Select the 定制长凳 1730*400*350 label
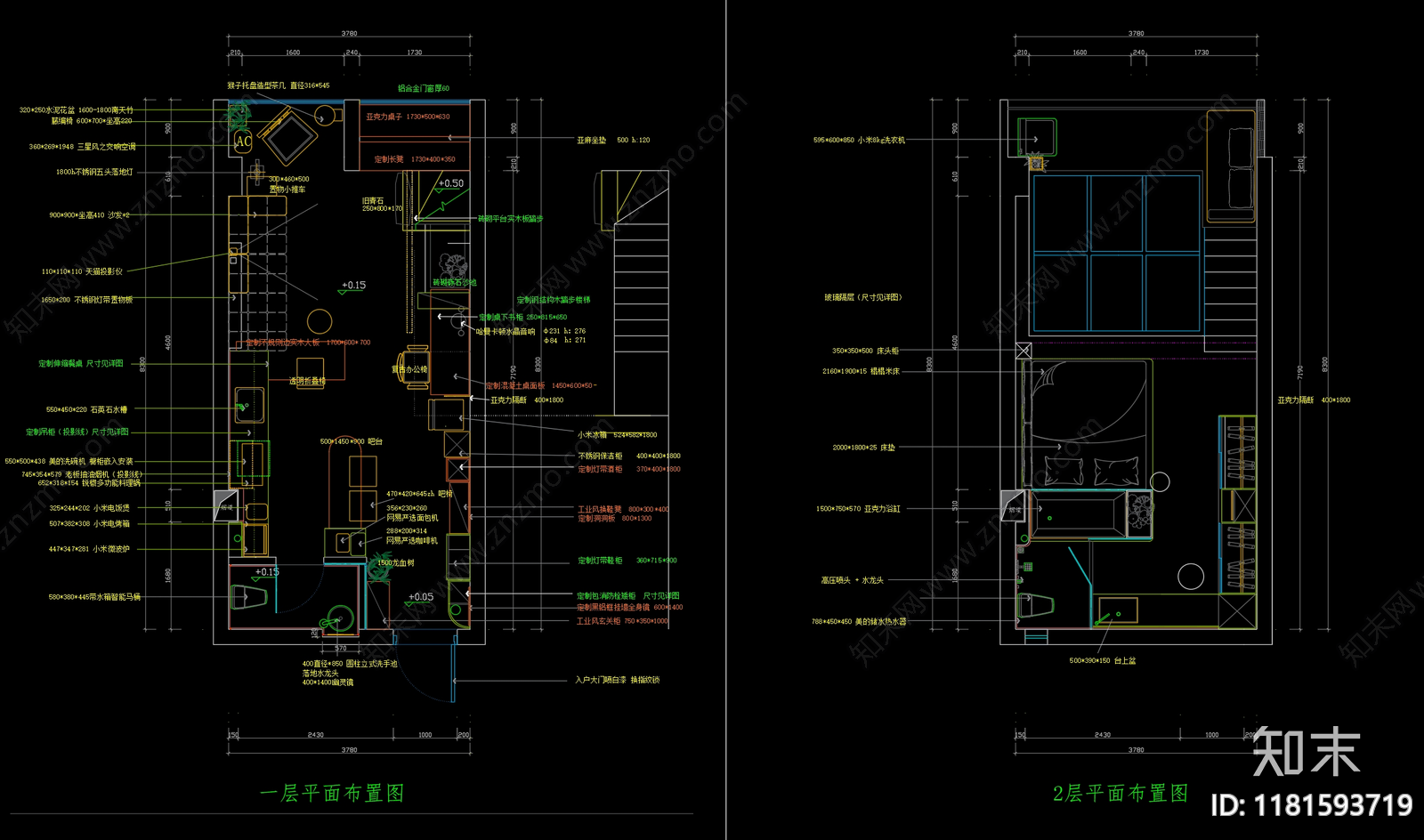The height and width of the screenshot is (840, 1424). (x=415, y=159)
